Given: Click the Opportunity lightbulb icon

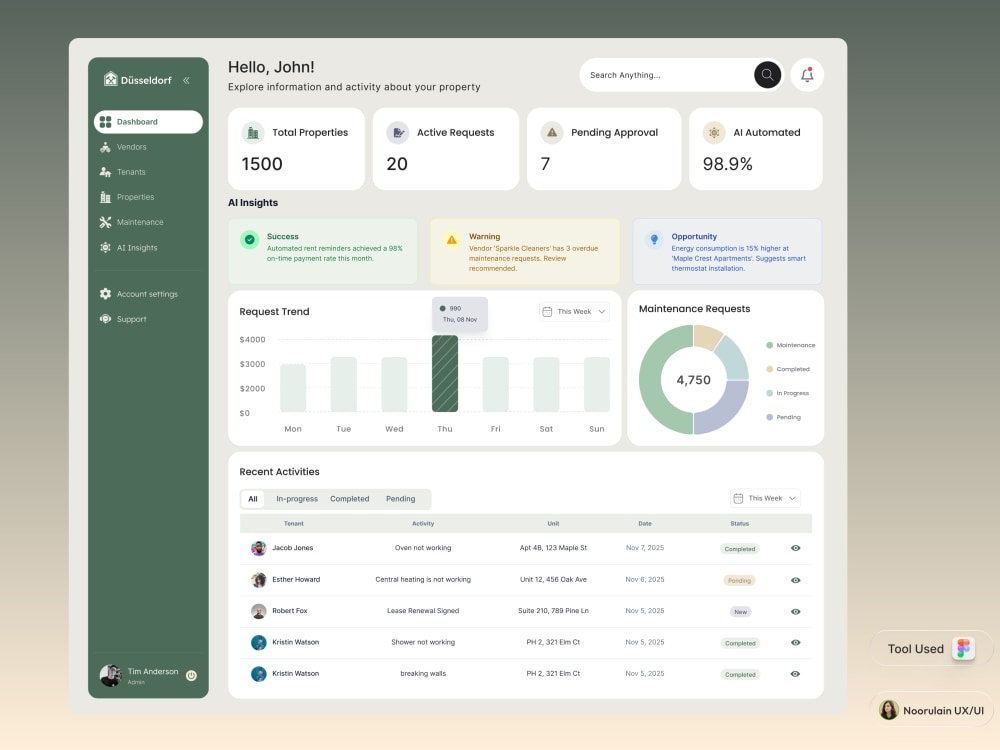Looking at the screenshot, I should click(x=654, y=240).
